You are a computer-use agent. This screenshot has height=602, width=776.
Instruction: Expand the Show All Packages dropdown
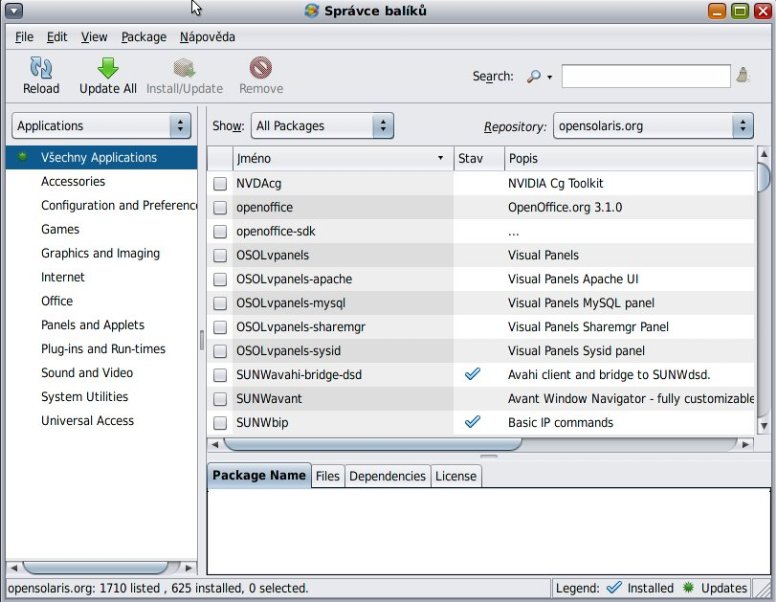click(322, 126)
